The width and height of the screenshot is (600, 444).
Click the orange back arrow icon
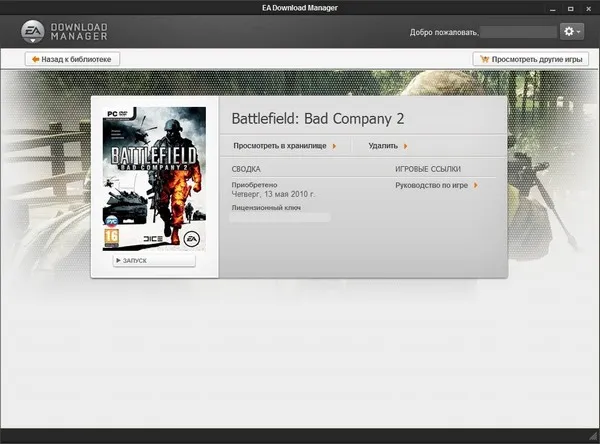pos(36,59)
